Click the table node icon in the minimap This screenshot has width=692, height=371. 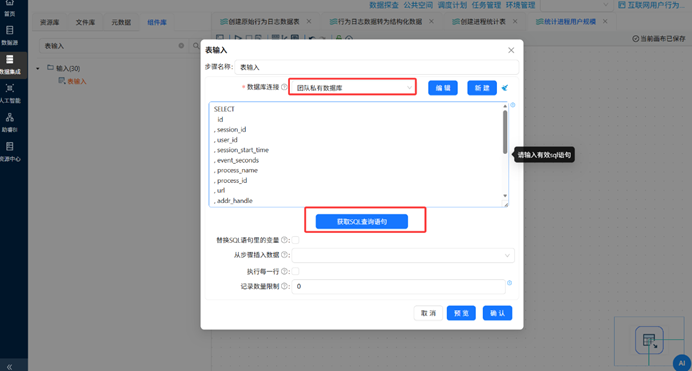tap(649, 340)
